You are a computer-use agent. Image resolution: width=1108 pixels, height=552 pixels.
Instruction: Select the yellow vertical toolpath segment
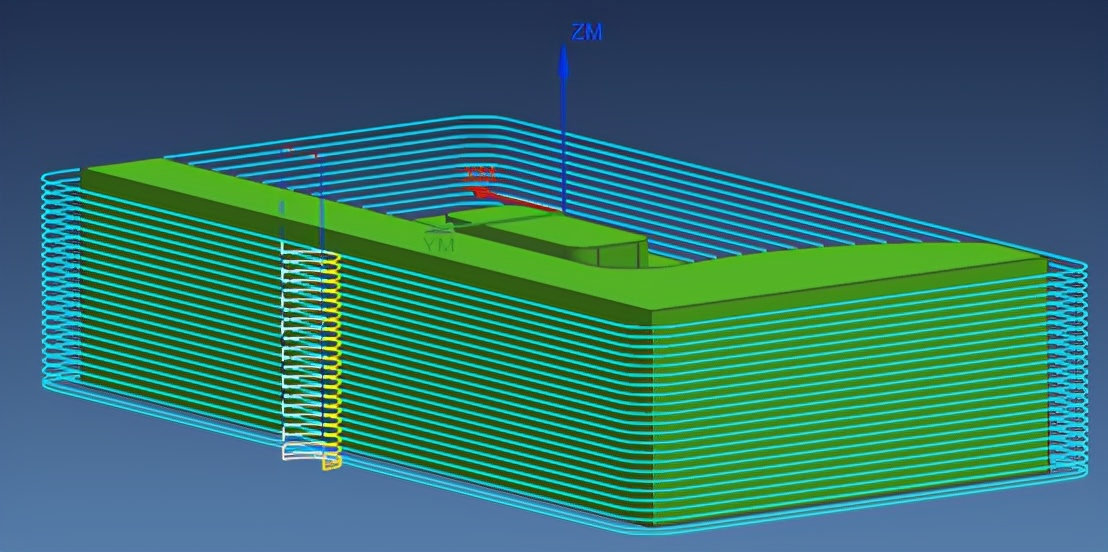(x=333, y=360)
